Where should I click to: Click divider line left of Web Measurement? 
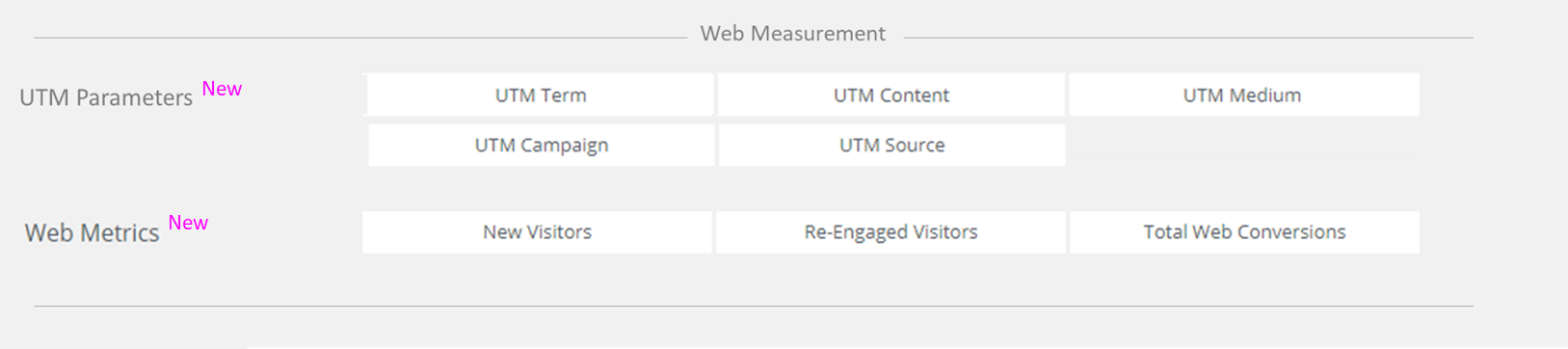click(x=360, y=39)
